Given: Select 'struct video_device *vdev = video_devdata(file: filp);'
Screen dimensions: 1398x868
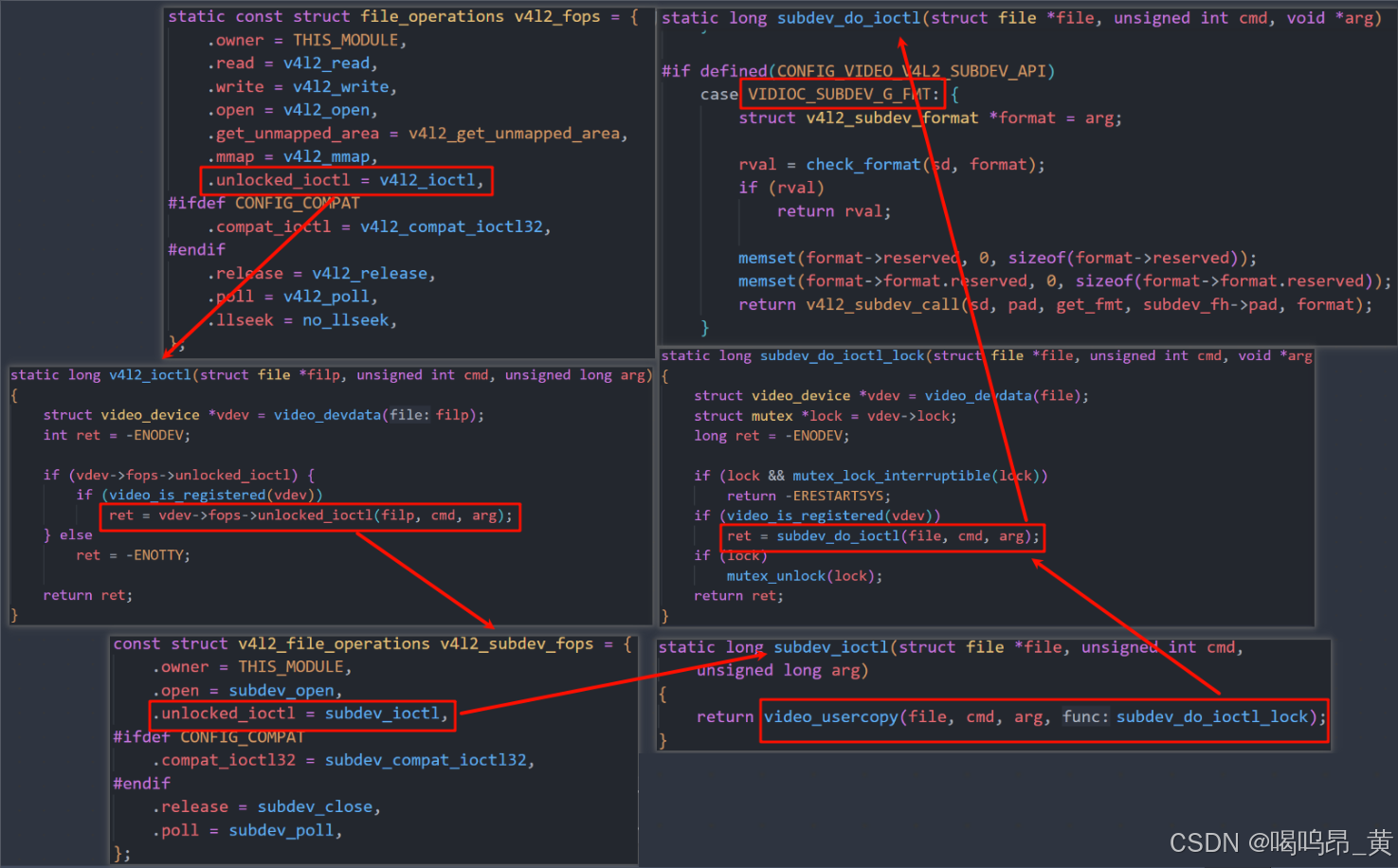Looking at the screenshot, I should tap(263, 415).
